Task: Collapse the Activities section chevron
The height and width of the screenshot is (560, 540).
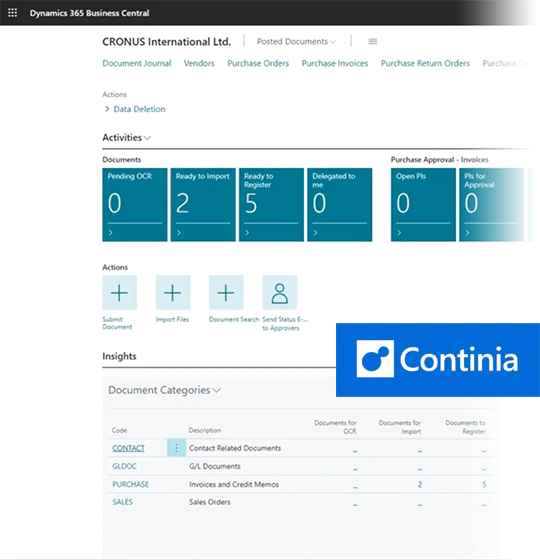Action: pyautogui.click(x=148, y=138)
